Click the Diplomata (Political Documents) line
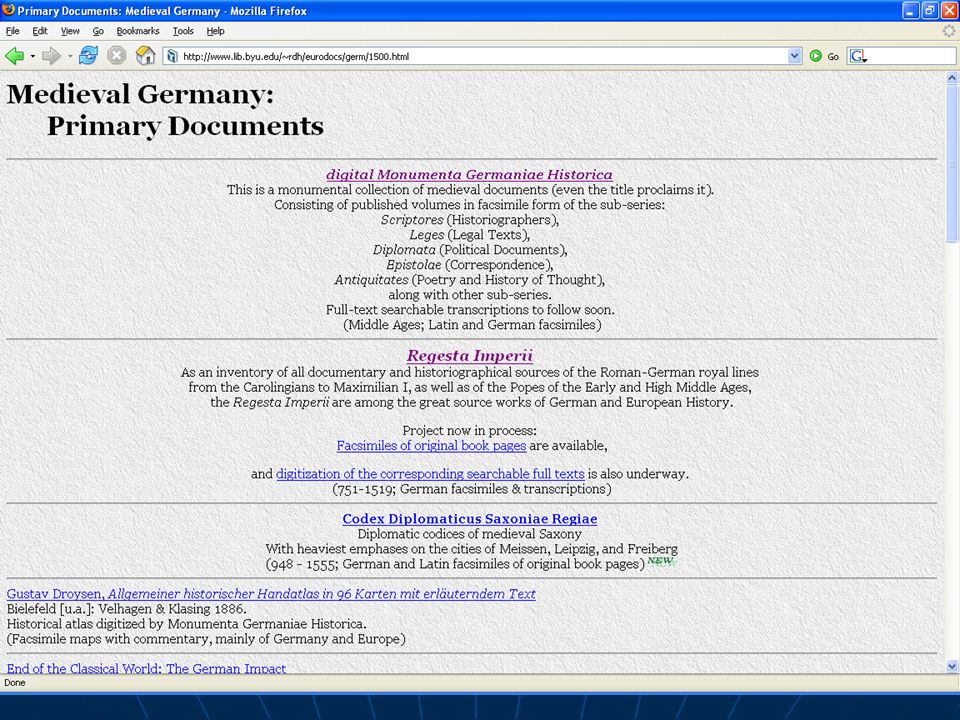 coord(470,250)
